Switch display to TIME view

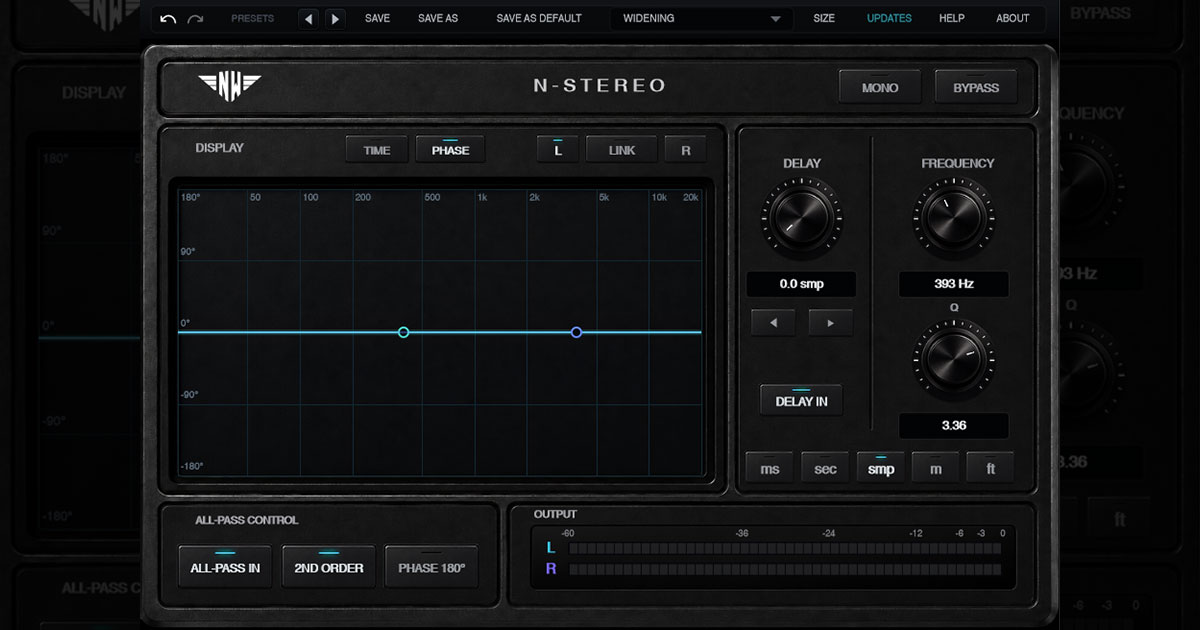[x=377, y=150]
